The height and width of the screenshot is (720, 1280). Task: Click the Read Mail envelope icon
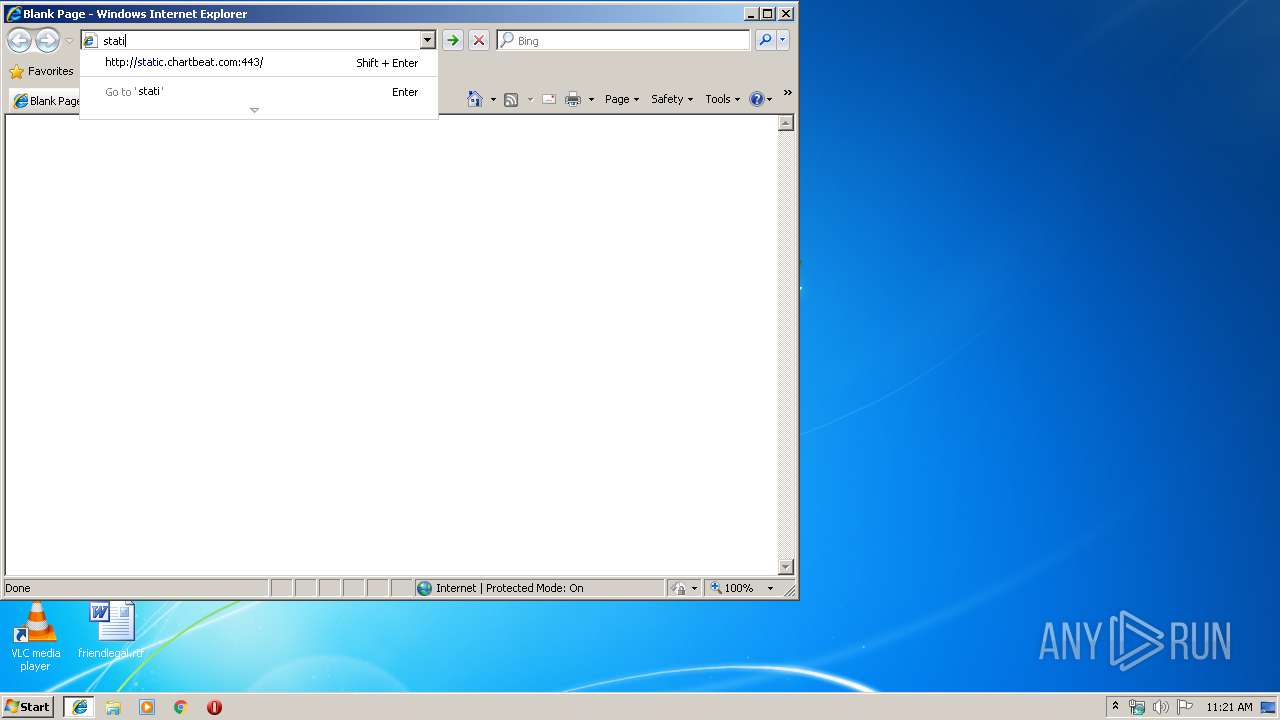549,99
